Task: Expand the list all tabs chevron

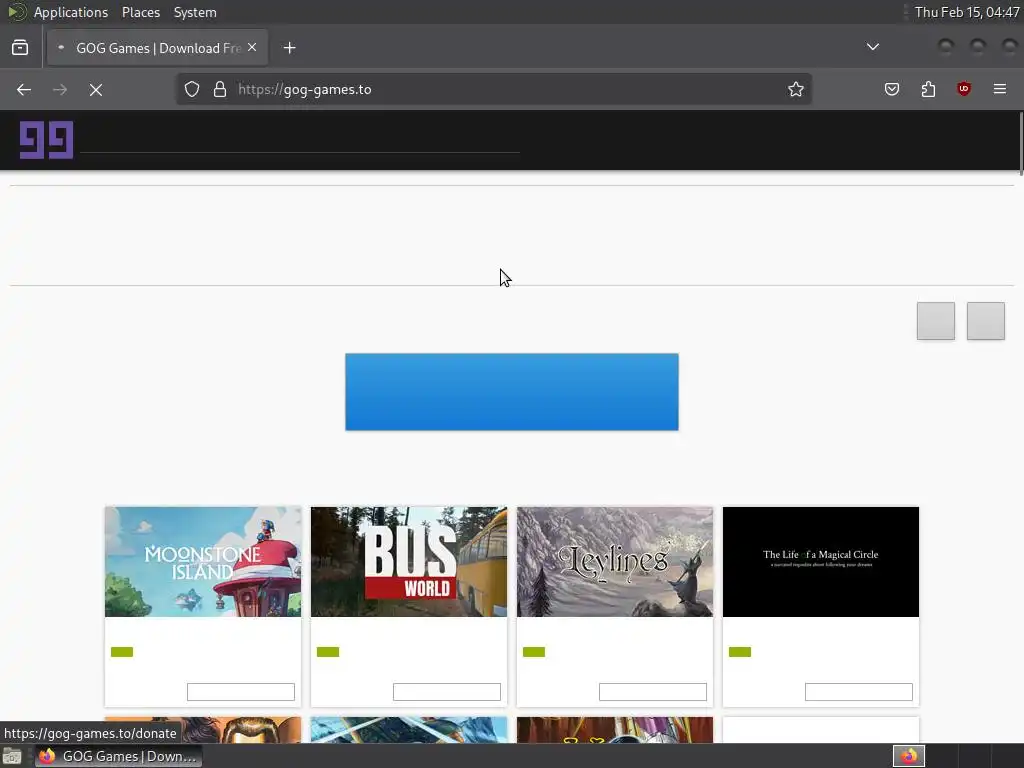Action: [872, 47]
